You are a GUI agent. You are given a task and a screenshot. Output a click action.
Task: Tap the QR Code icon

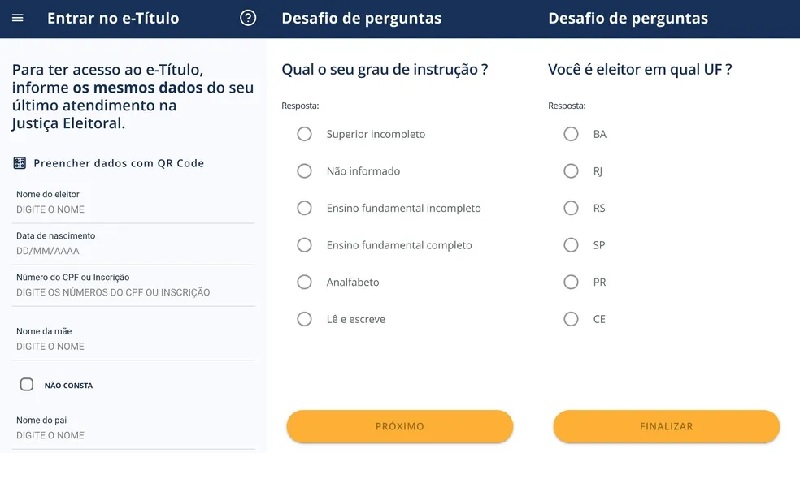[19, 163]
